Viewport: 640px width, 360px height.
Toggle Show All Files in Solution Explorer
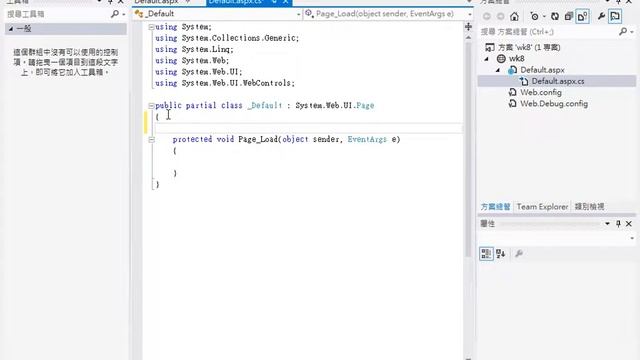pos(582,16)
